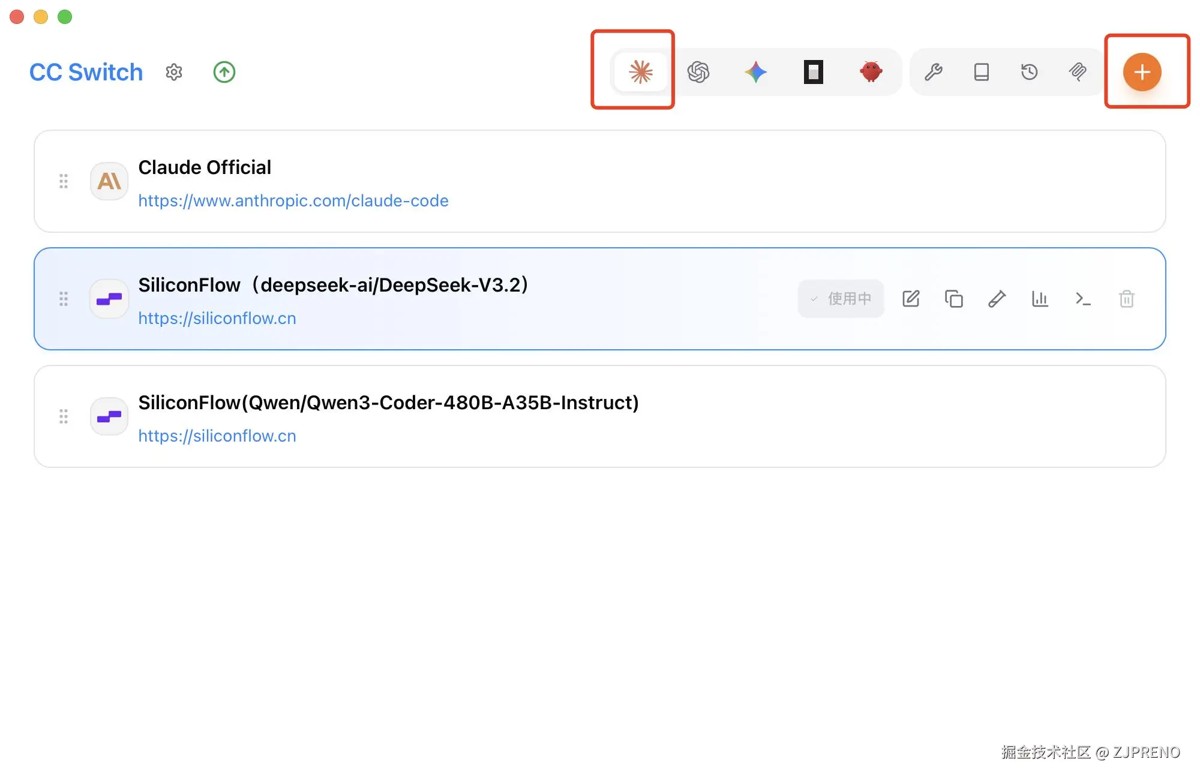This screenshot has width=1200, height=780.
Task: Open the anthropic.com/claude-code link
Action: pos(293,200)
